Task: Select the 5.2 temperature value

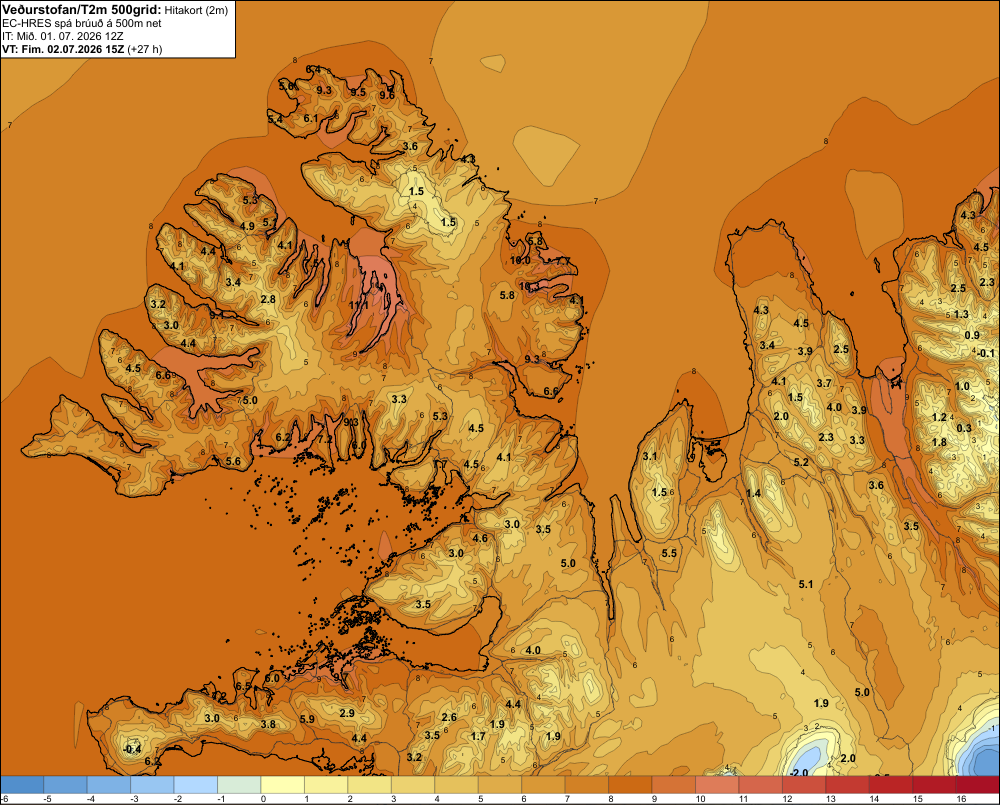Action: (x=801, y=462)
